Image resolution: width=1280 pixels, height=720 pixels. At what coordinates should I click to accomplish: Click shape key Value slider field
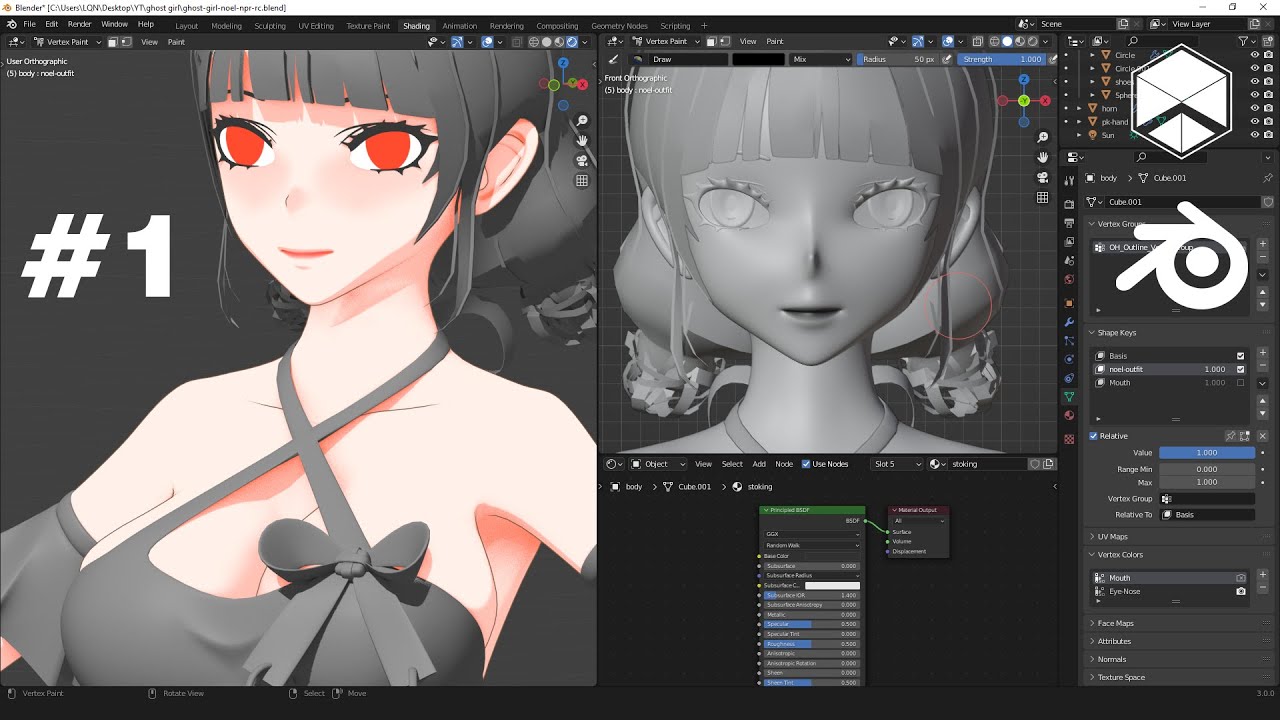point(1207,453)
